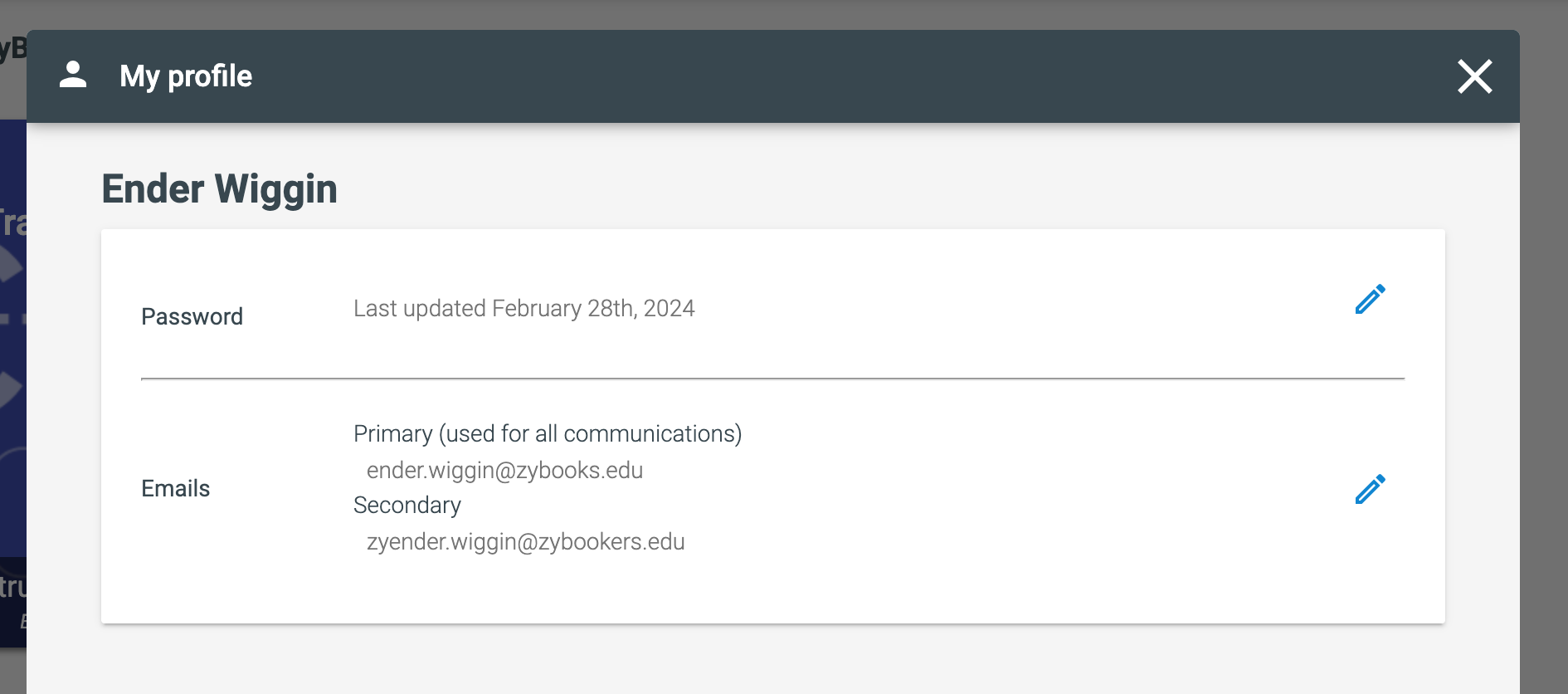Click Primary used for all communications label
This screenshot has height=694, width=1568.
coord(548,433)
